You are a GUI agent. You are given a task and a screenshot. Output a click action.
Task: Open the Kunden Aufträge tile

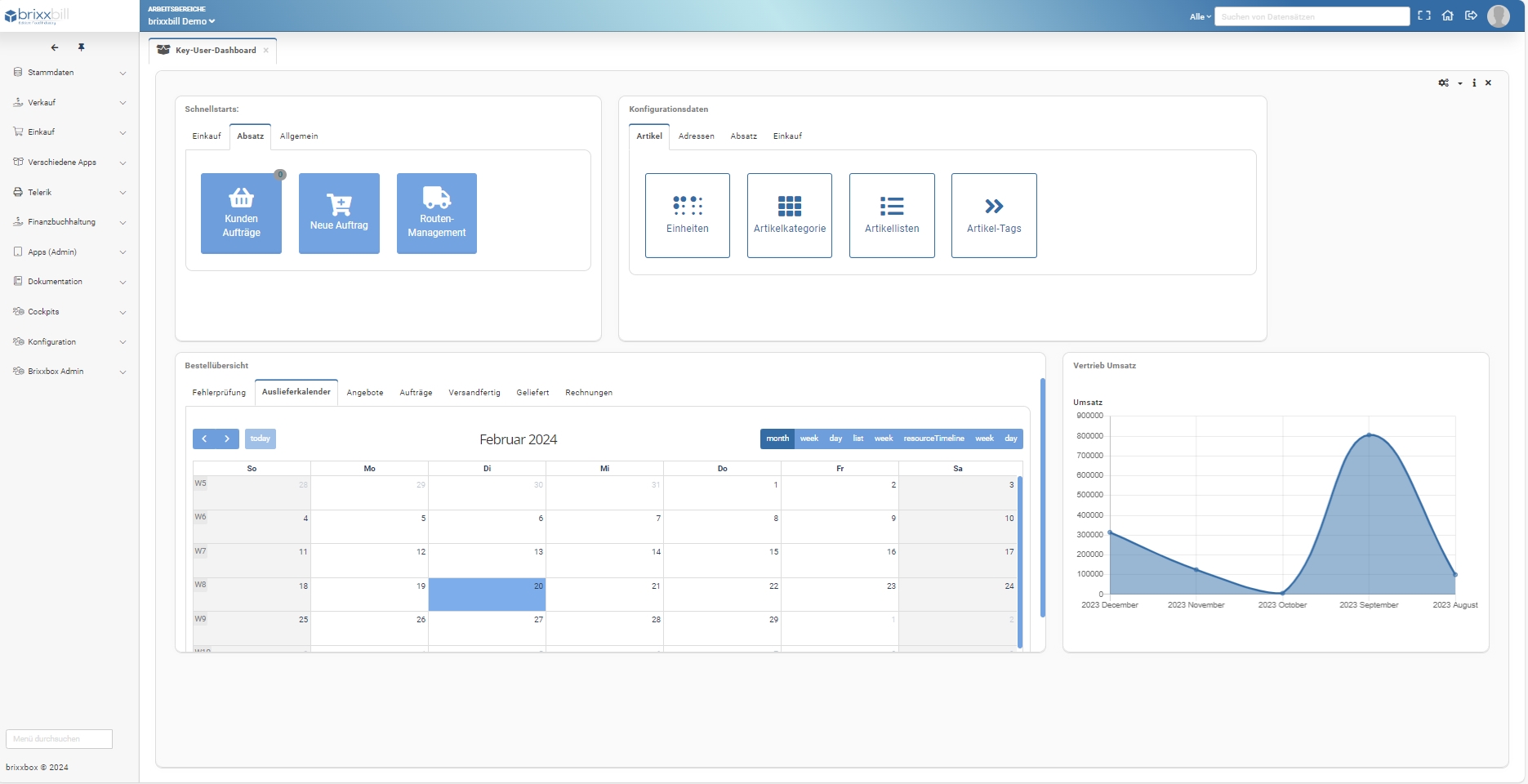point(241,213)
